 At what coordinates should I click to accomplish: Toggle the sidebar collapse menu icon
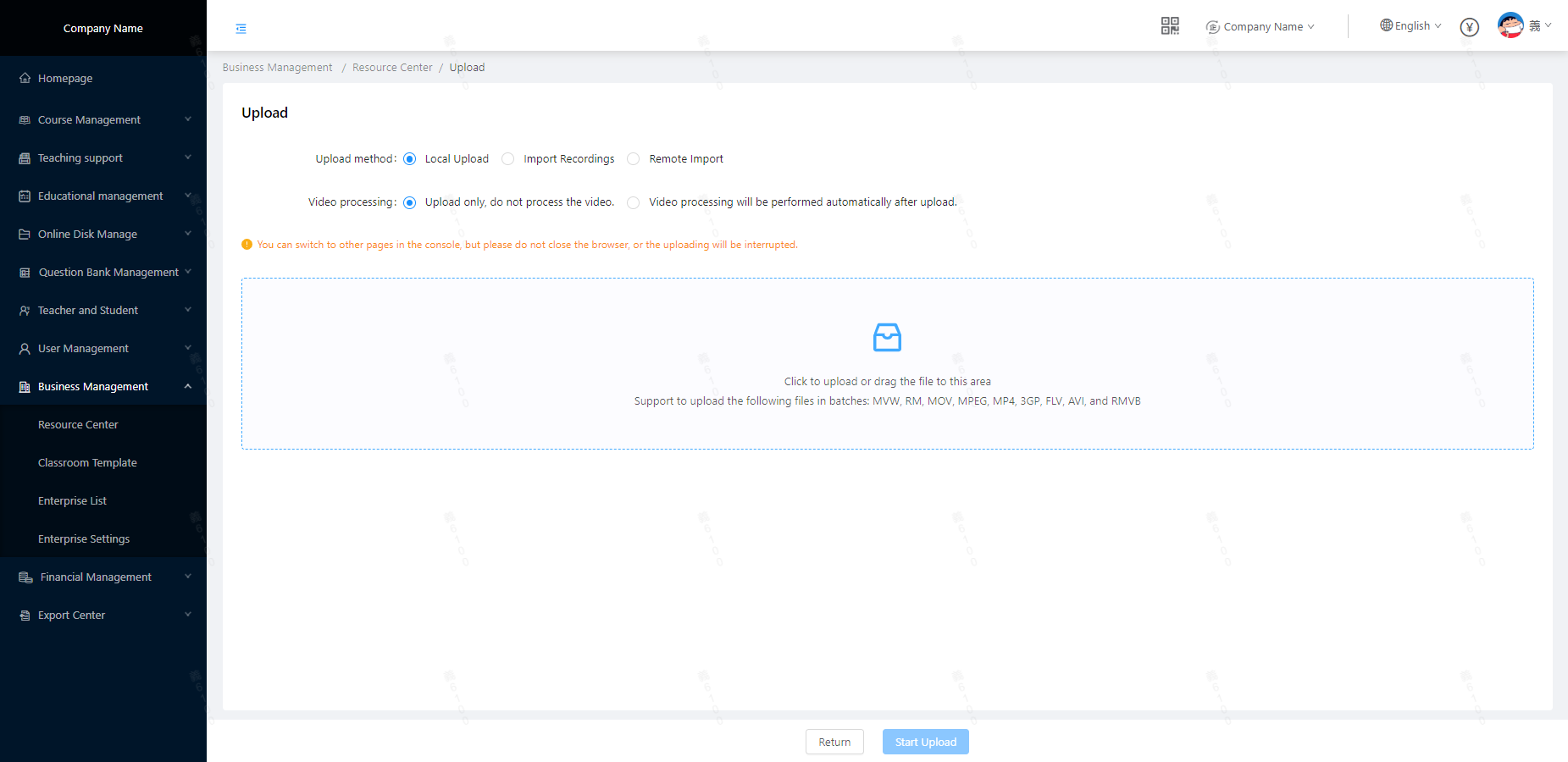coord(241,29)
